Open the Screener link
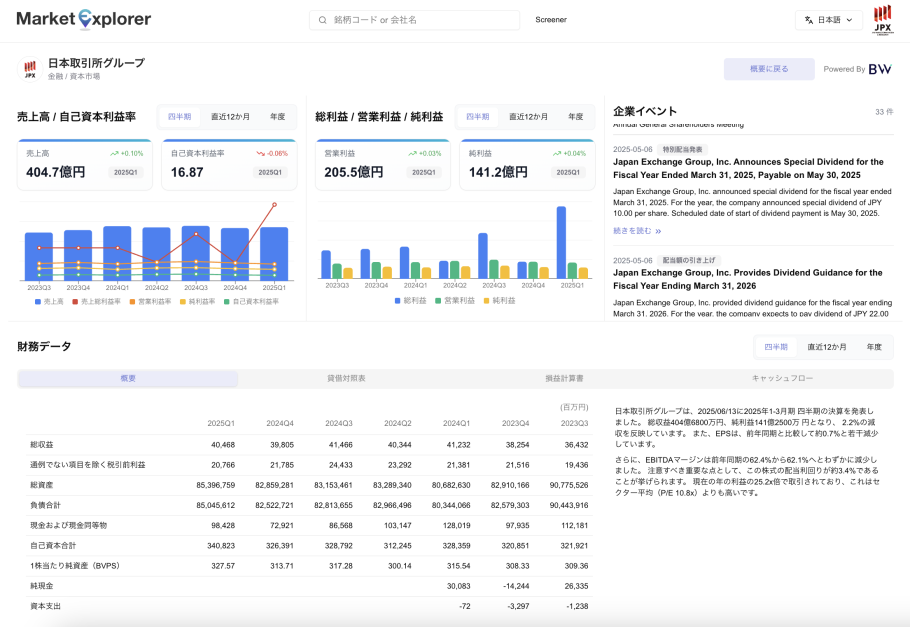Screen dimensions: 910x627 click(x=551, y=20)
